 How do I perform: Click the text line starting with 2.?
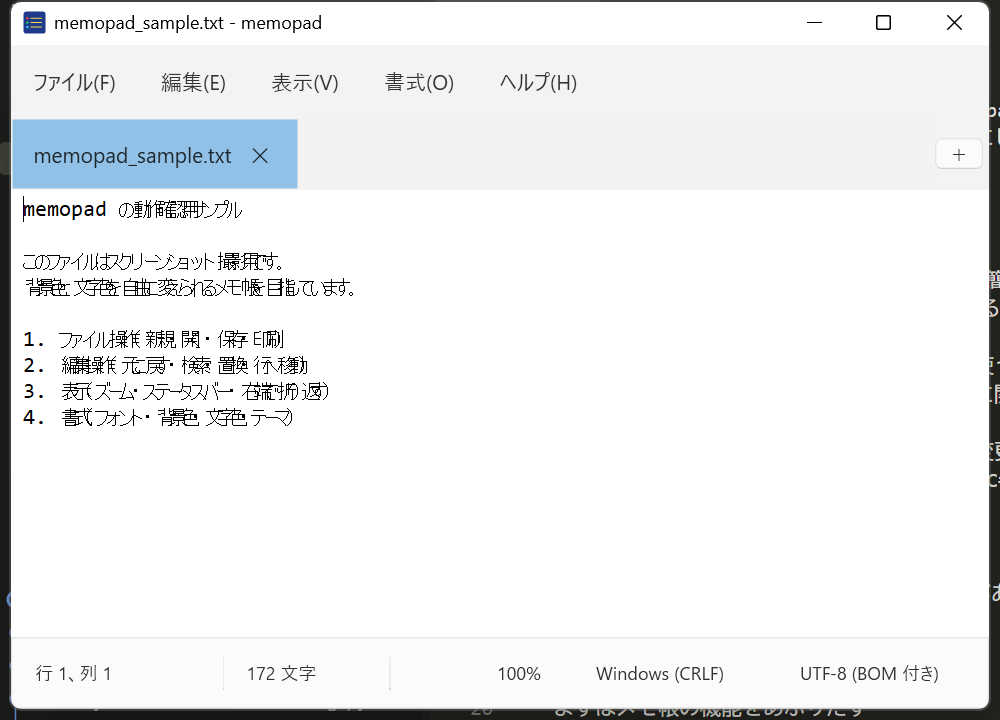click(x=166, y=365)
